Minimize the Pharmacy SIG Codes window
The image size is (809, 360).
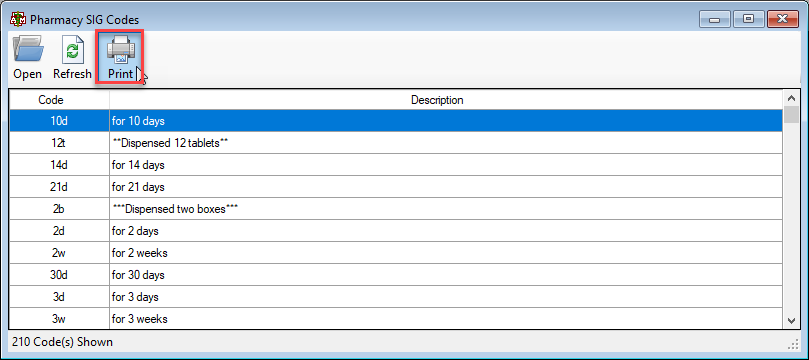(x=715, y=20)
